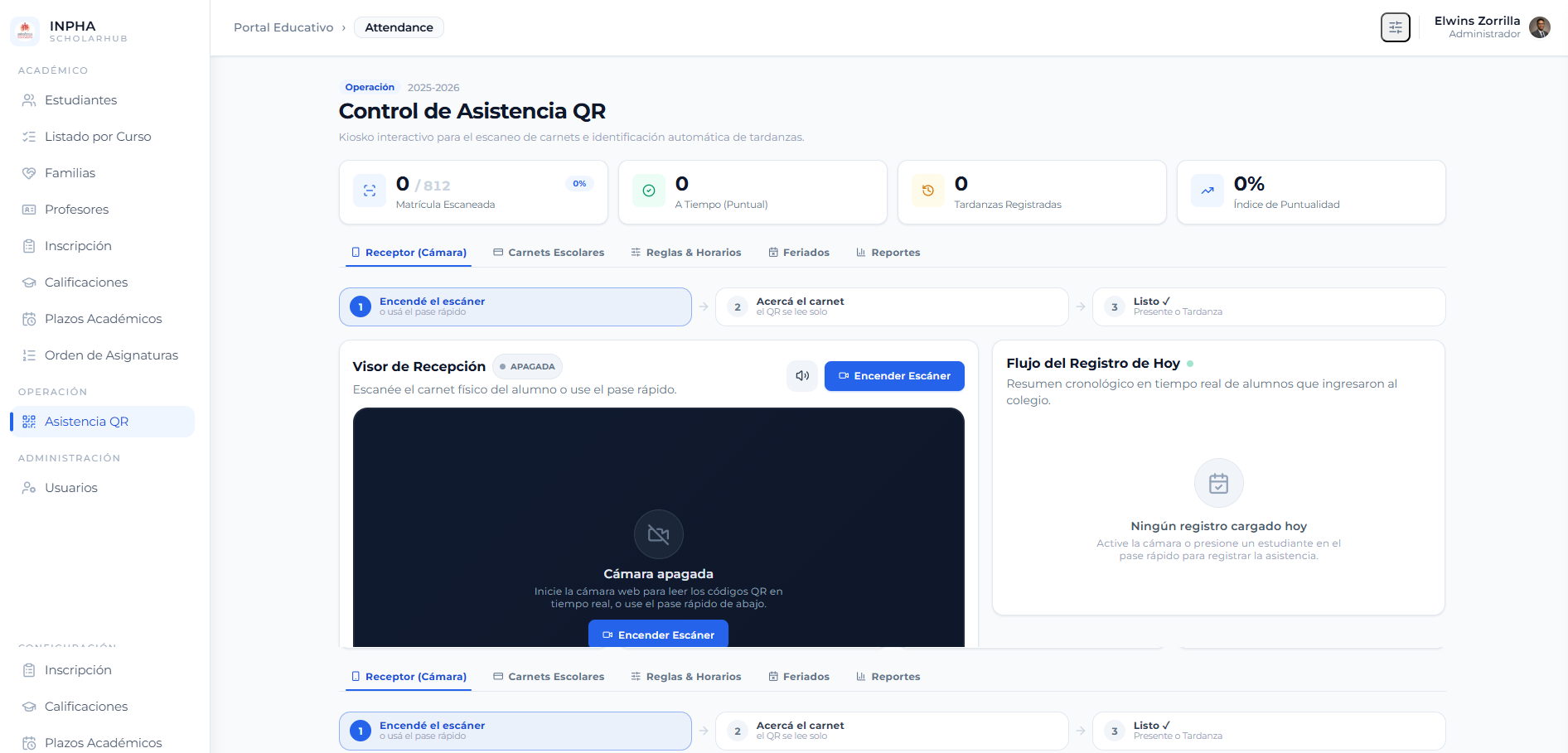Click the APAGADA status badge
This screenshot has height=753, width=1568.
tap(527, 366)
